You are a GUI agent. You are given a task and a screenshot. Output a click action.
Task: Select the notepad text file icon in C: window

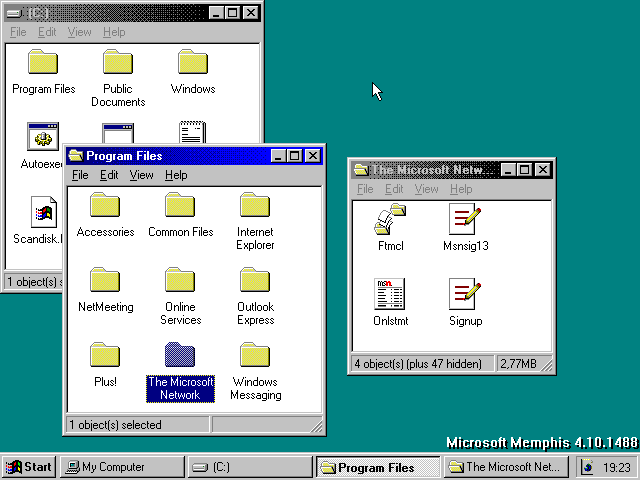point(192,132)
